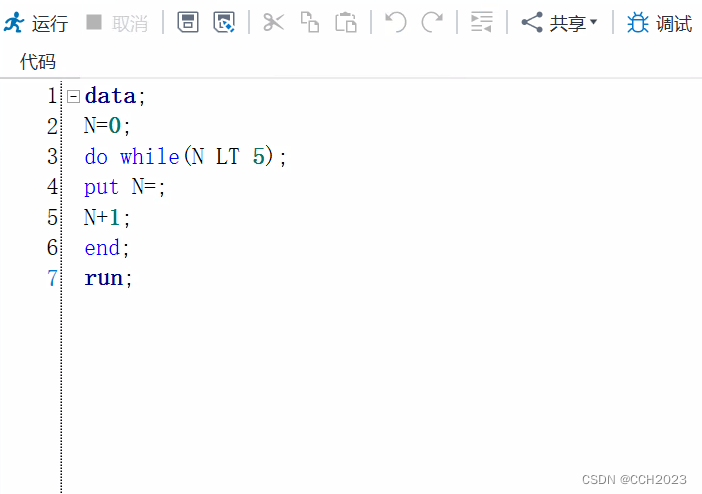Screen dimensions: 702x494
Task: Click the 取消 (Cancel) label
Action: [130, 23]
